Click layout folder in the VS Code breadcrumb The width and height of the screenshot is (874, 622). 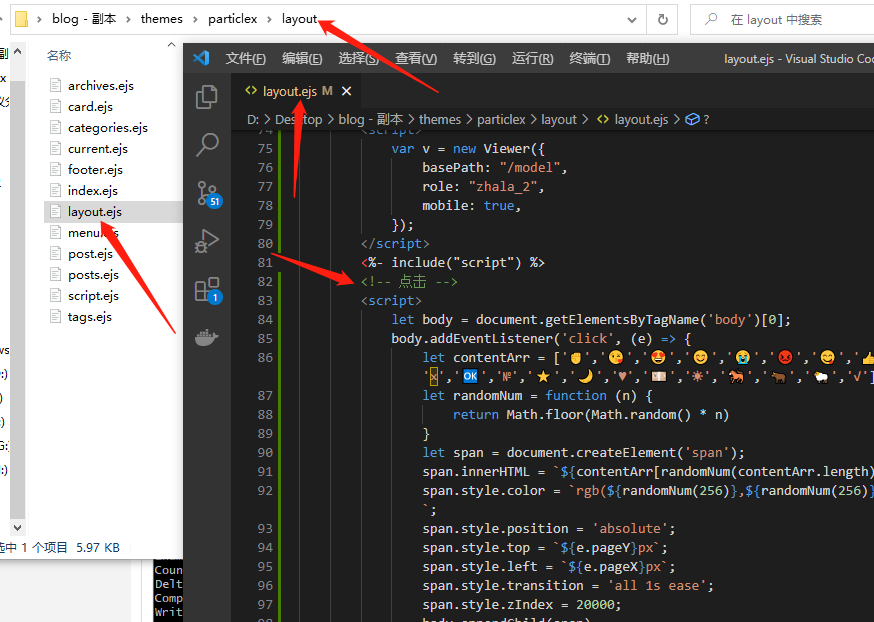coord(559,119)
